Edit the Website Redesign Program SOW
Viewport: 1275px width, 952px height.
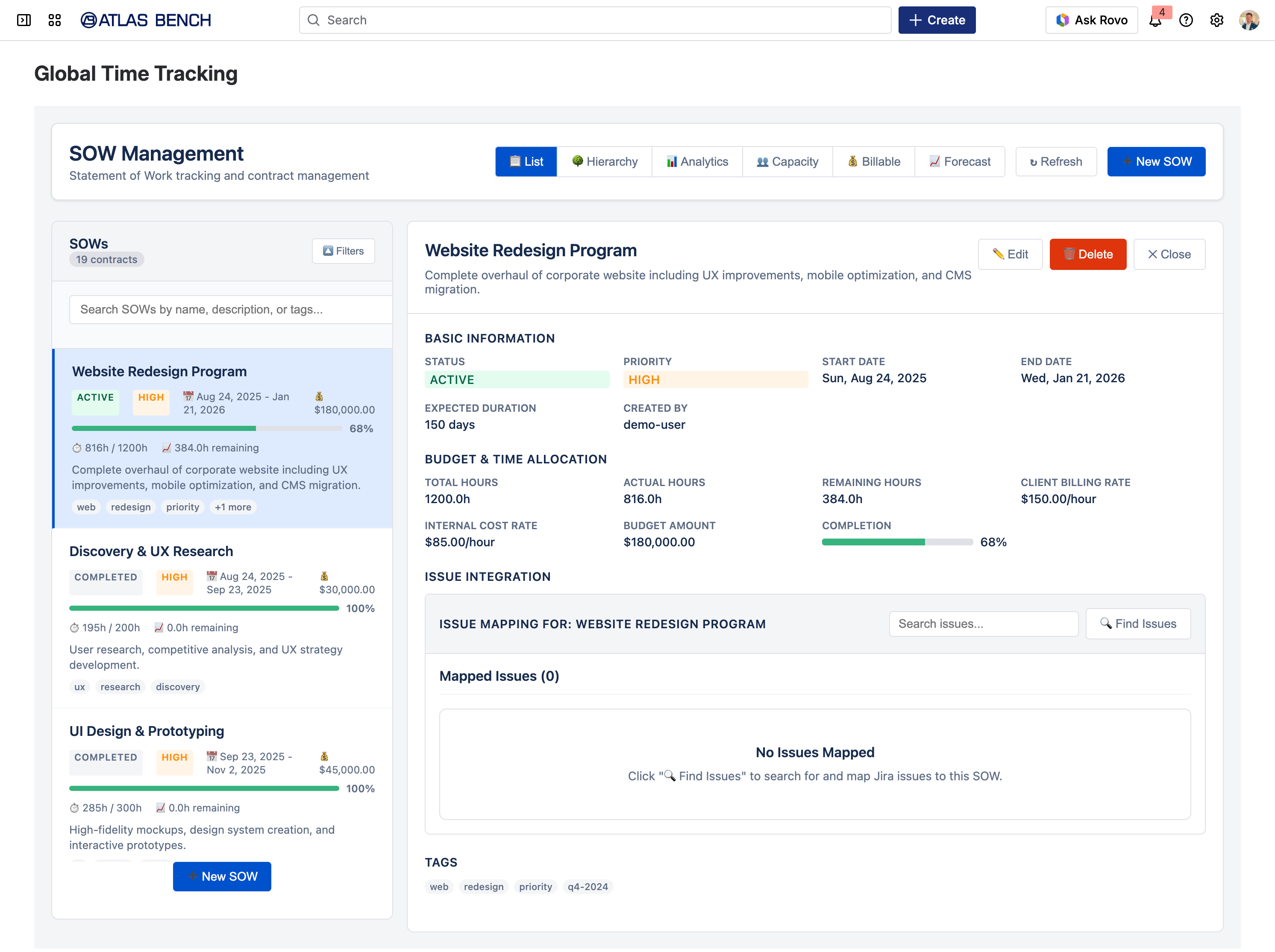[x=1010, y=254]
